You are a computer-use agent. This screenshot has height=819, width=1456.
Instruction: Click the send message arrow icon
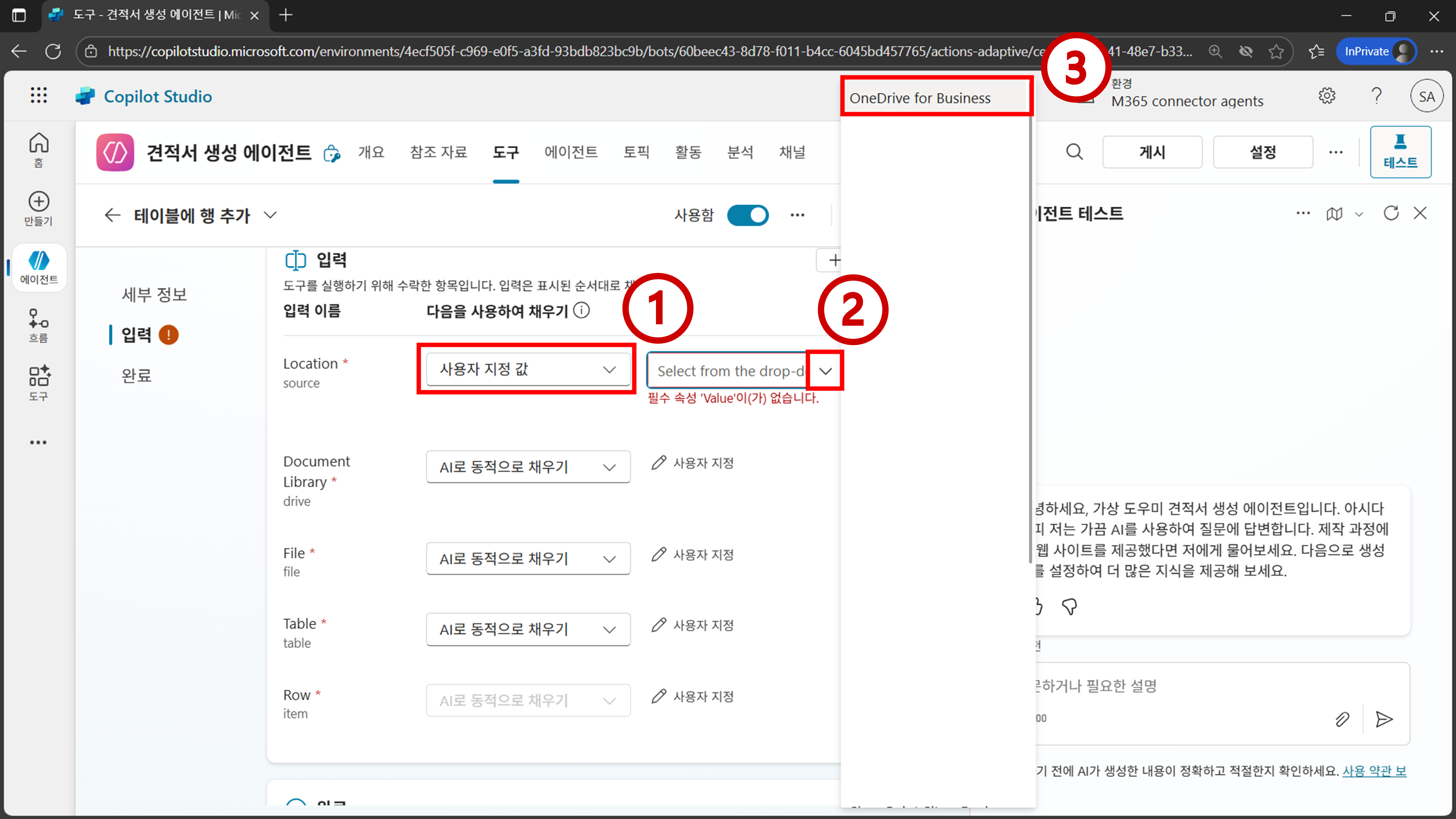pos(1384,719)
